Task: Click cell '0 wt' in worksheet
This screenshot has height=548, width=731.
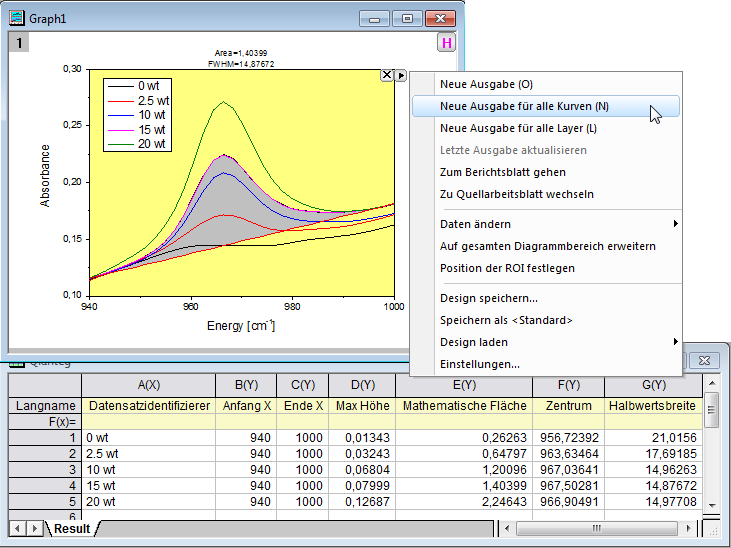Action: 149,438
